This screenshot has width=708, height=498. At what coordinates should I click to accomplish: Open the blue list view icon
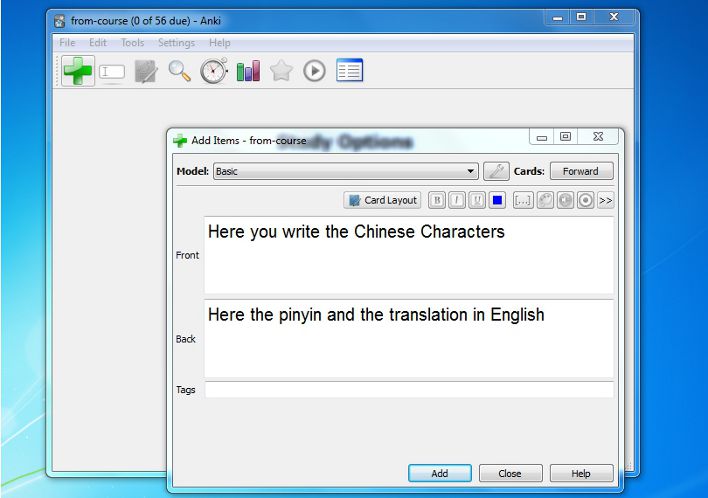click(349, 70)
